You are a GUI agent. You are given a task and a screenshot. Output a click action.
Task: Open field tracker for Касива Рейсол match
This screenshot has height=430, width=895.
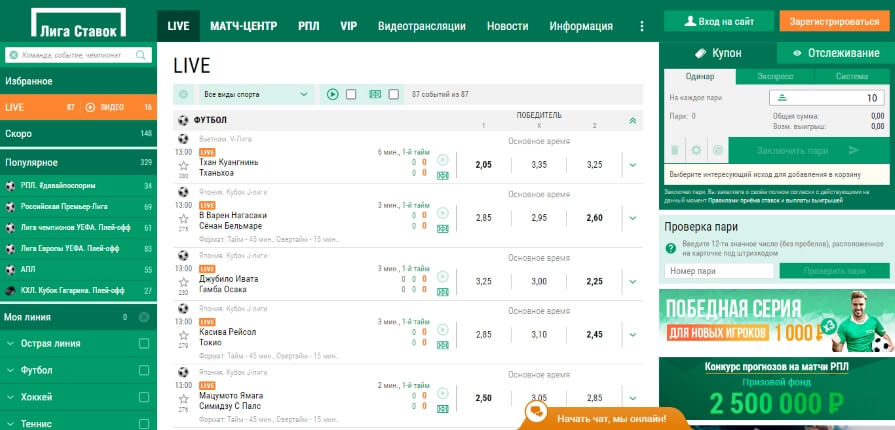(x=442, y=345)
